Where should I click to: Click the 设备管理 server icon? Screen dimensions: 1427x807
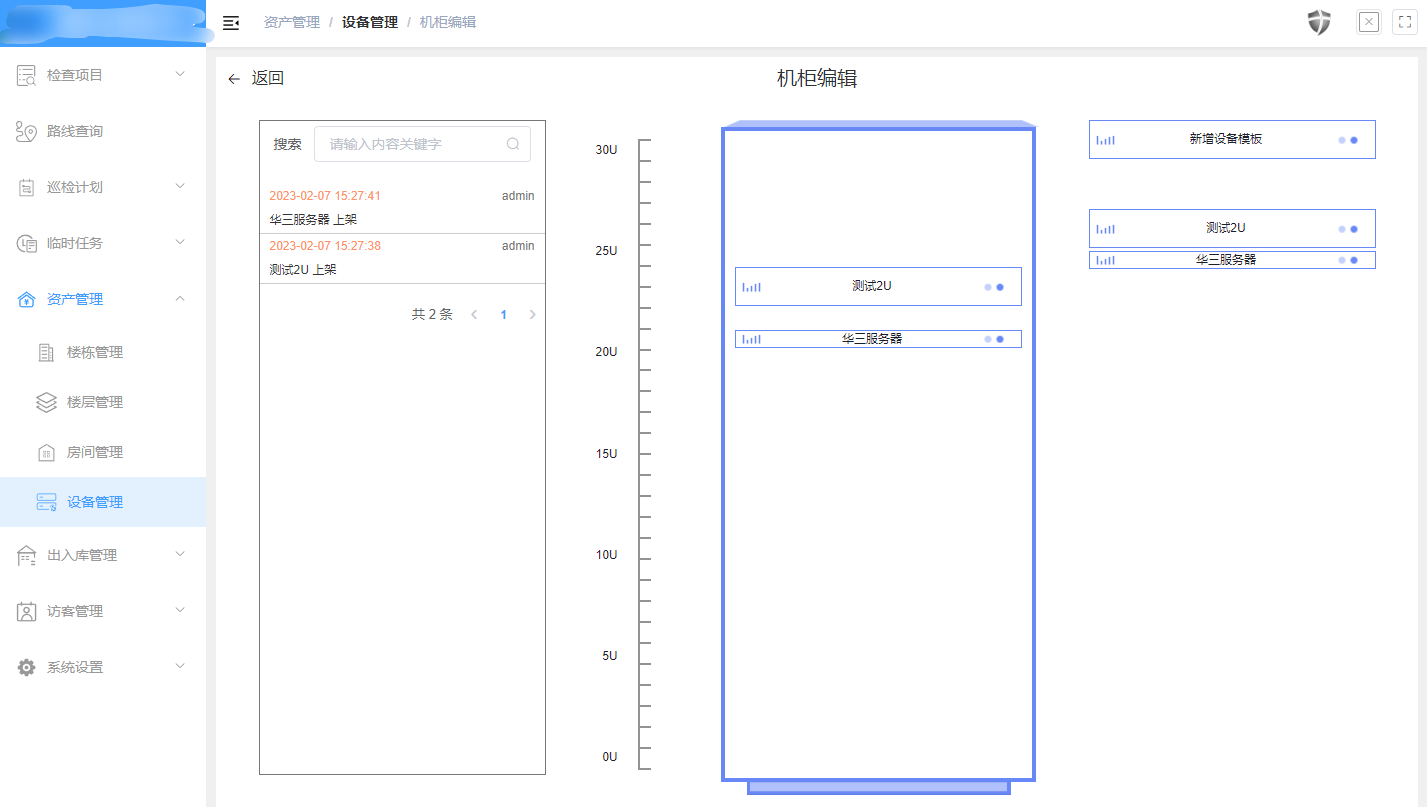point(46,502)
